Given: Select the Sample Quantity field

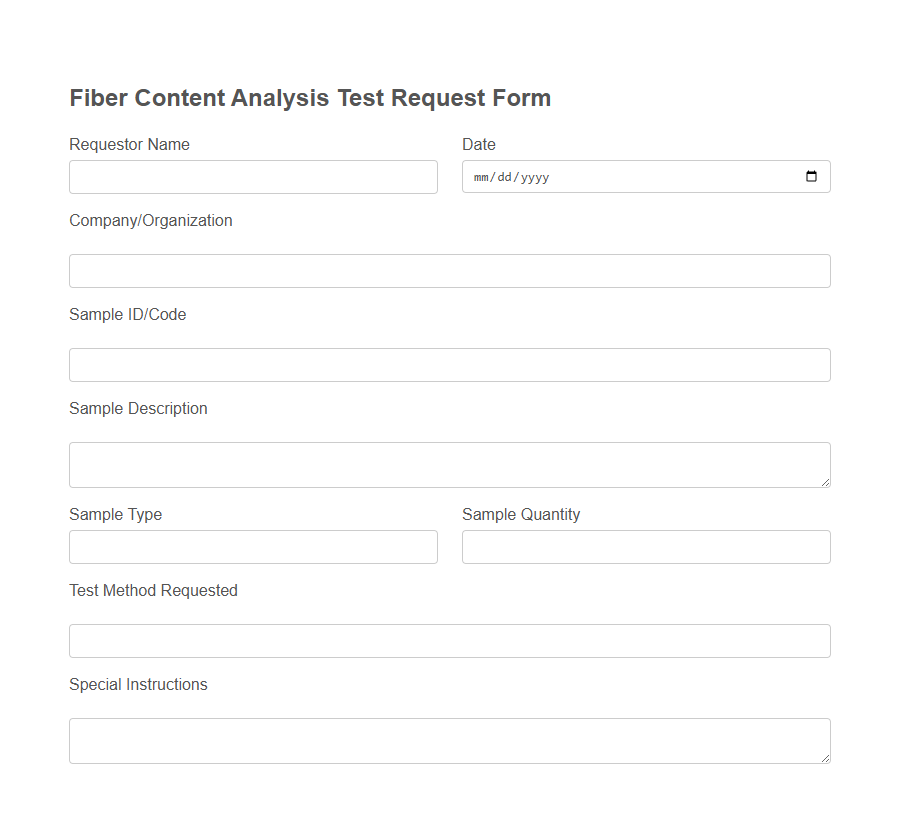Looking at the screenshot, I should (645, 547).
